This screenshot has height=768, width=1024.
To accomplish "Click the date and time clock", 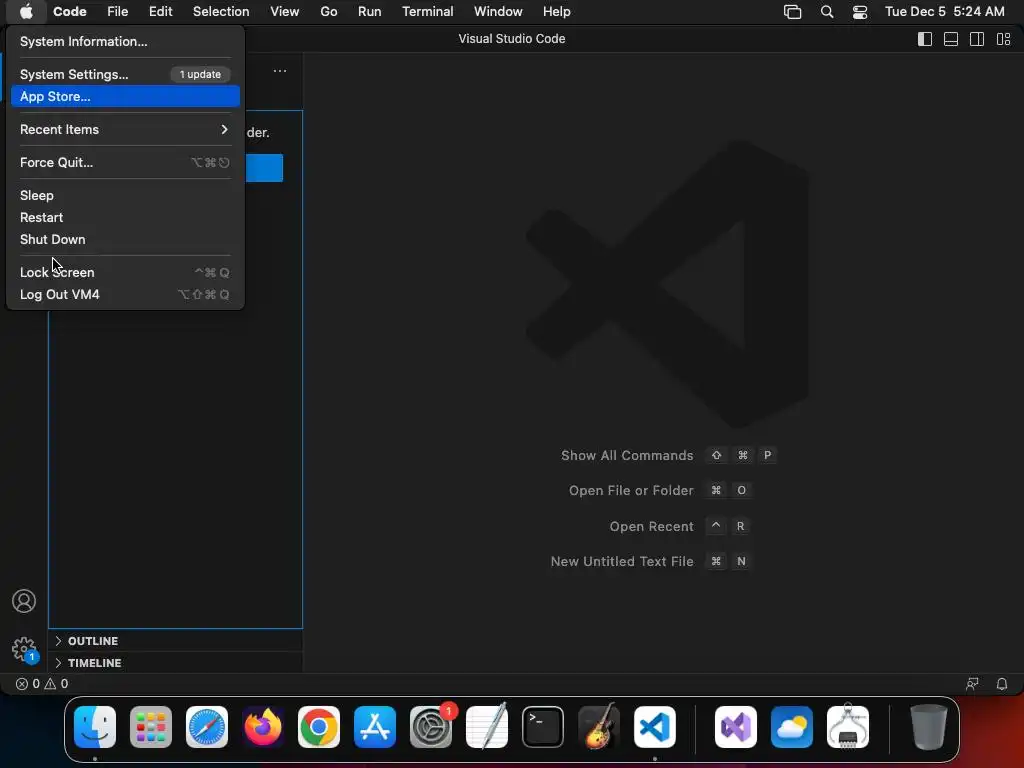I will 944,11.
